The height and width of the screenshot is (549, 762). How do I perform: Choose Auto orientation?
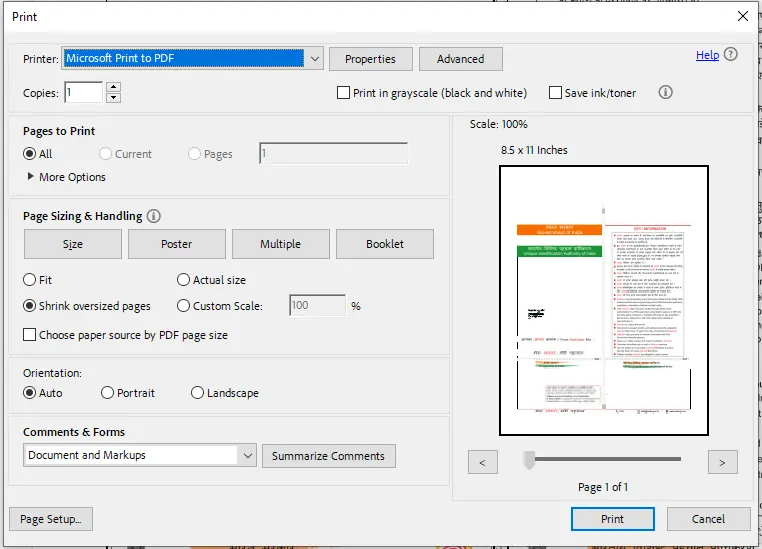[30, 393]
